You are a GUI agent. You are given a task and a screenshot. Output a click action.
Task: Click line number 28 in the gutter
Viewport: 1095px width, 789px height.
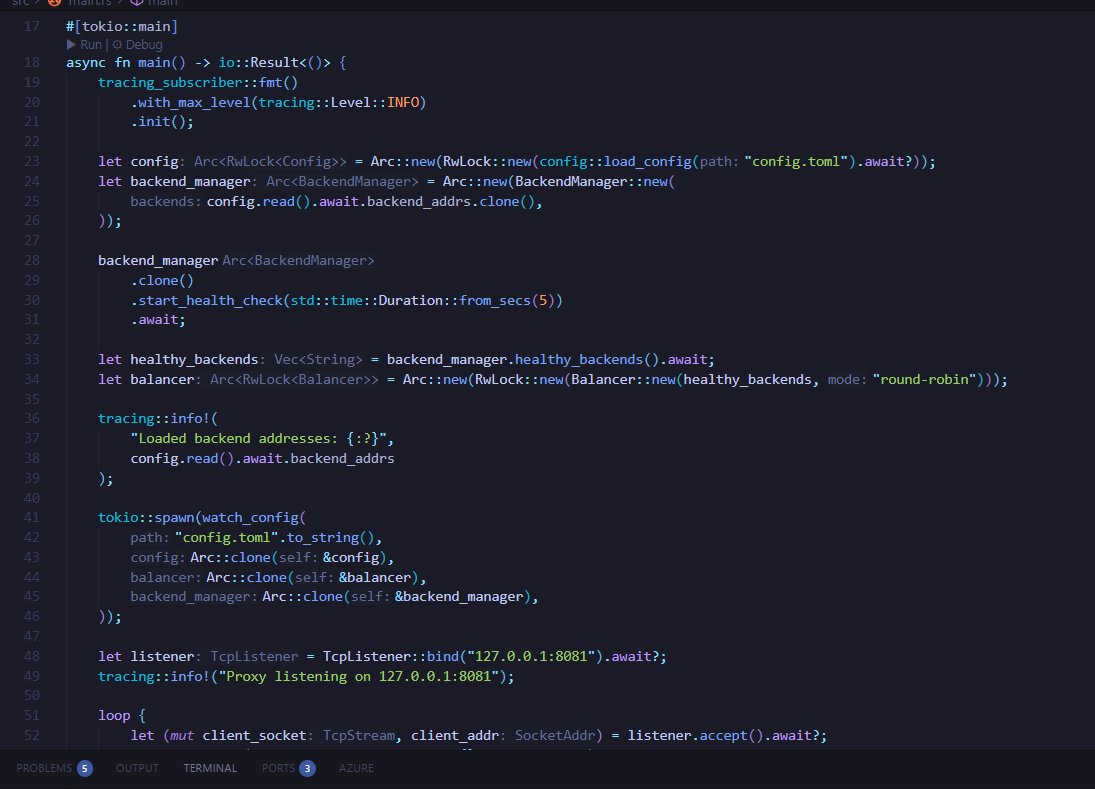pos(32,260)
